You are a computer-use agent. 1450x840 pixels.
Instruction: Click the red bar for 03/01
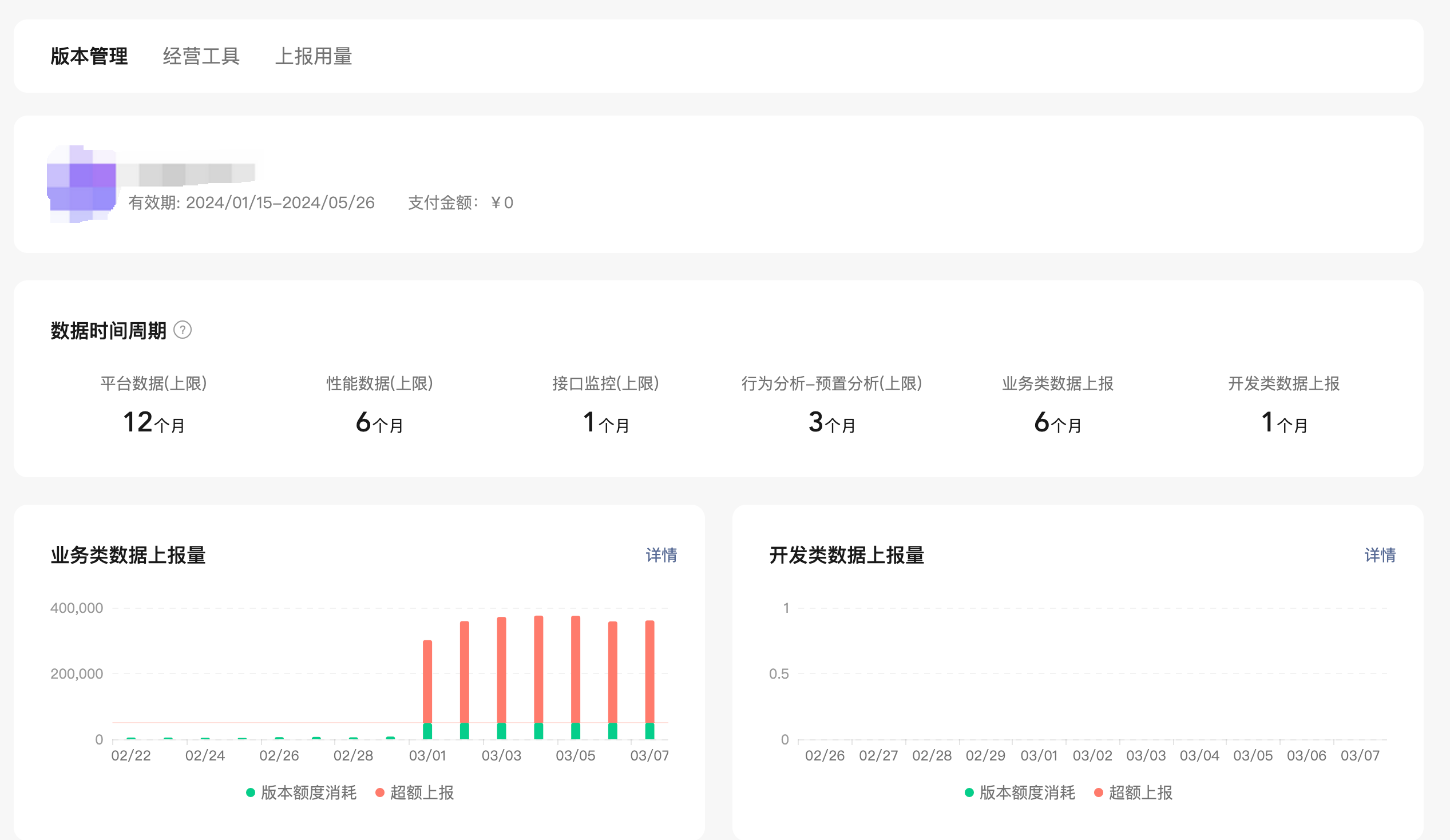pos(427,681)
